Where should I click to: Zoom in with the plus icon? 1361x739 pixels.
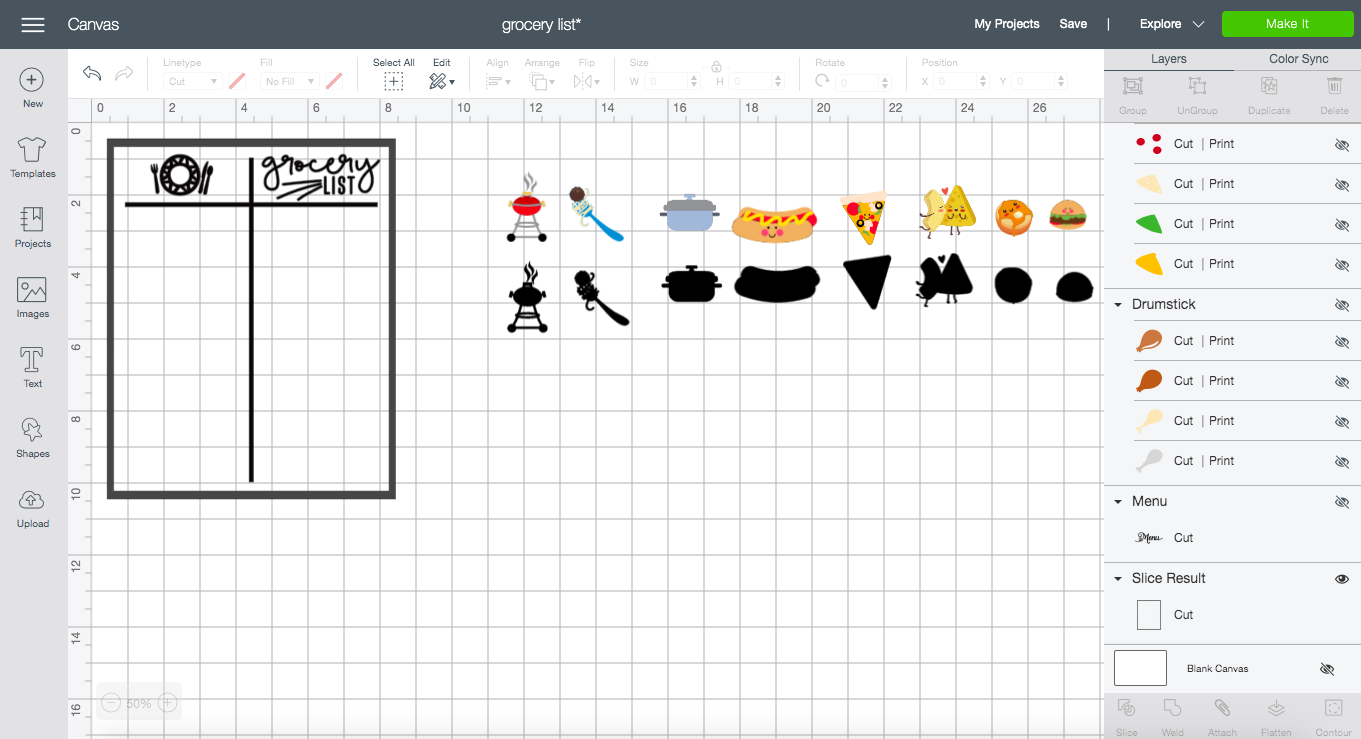point(168,703)
